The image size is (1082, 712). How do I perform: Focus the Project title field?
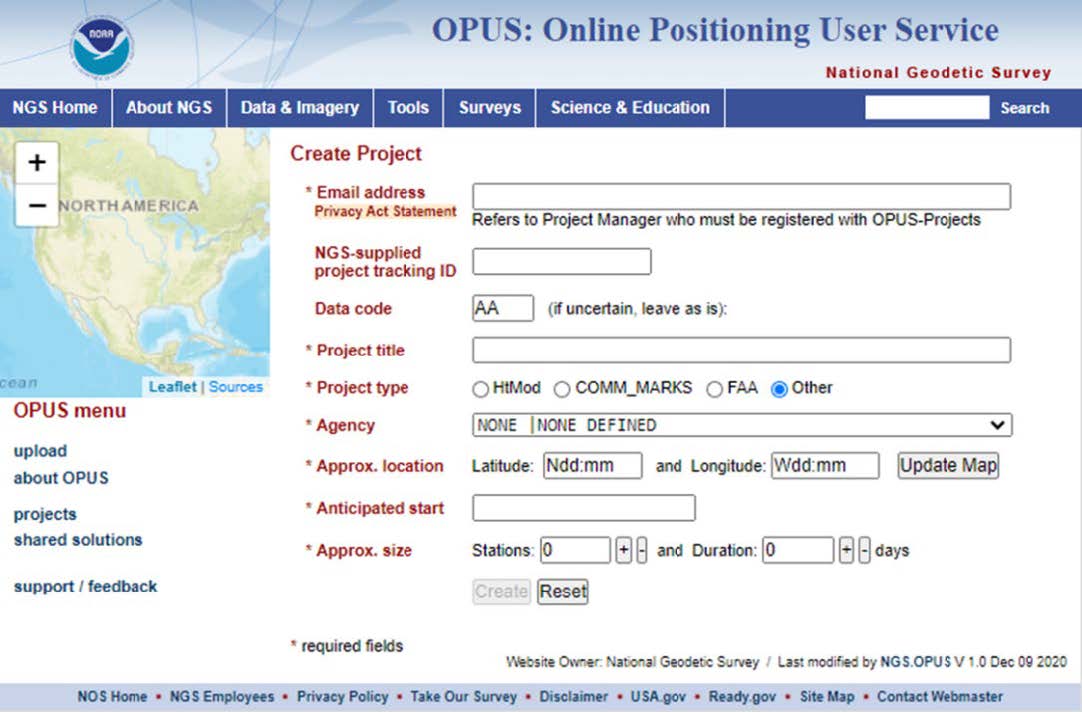coord(742,350)
